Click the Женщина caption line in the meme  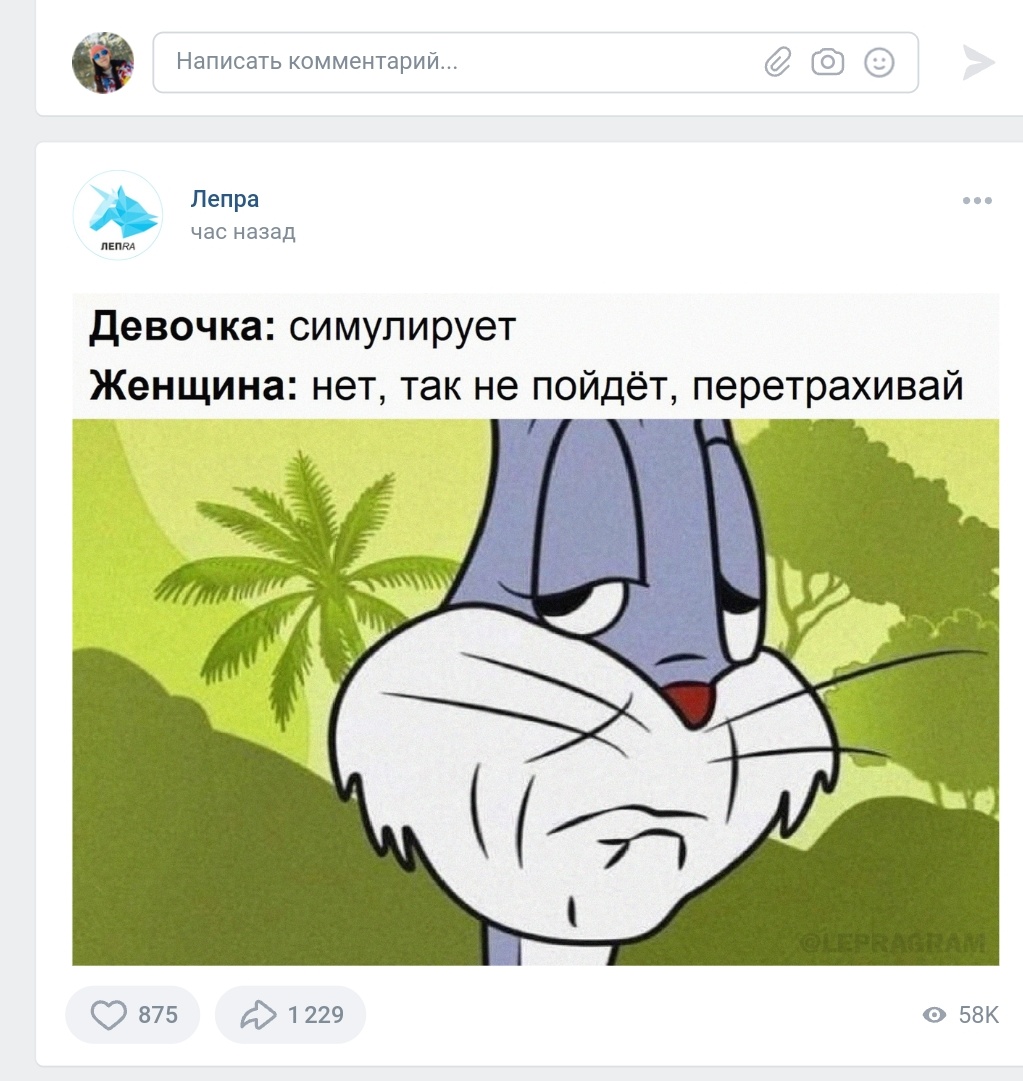coord(527,385)
